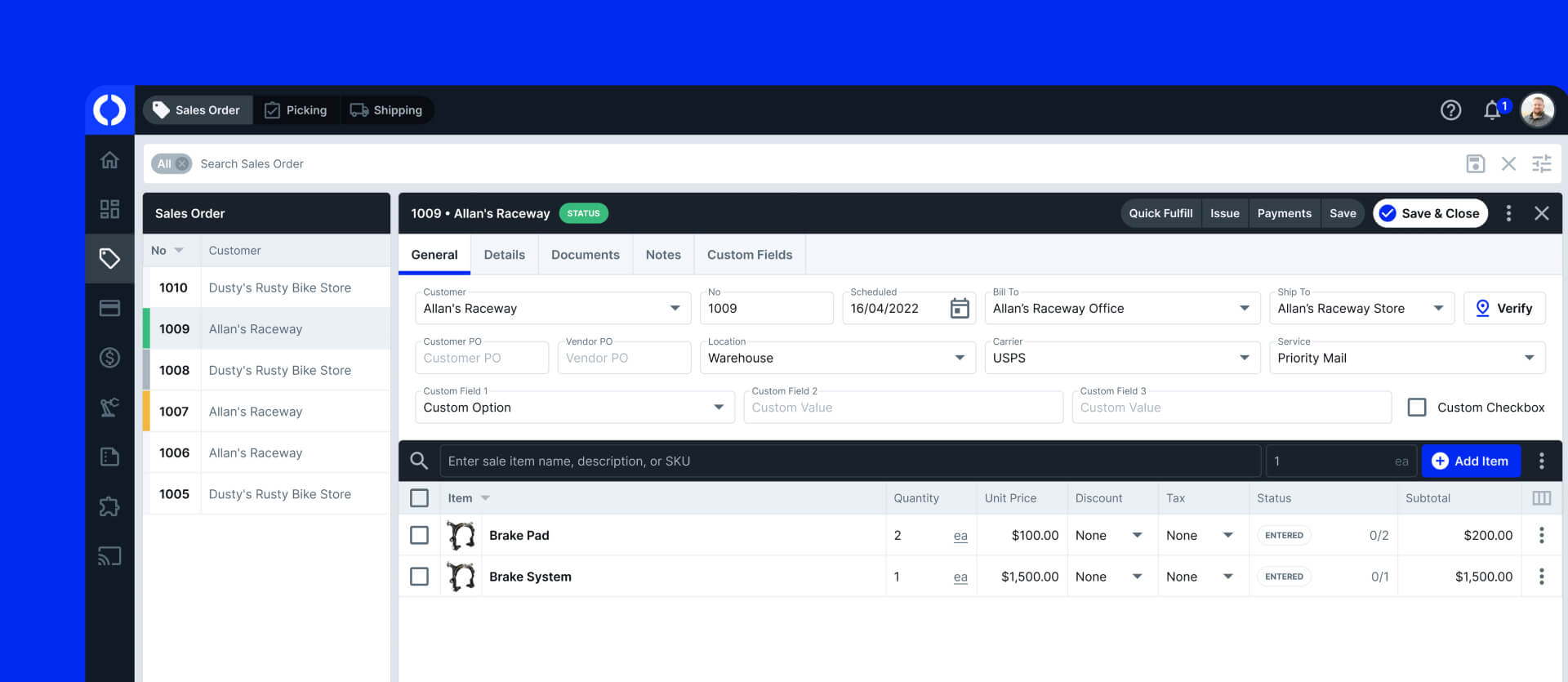Image resolution: width=1568 pixels, height=682 pixels.
Task: Open the user profile avatar
Action: point(1538,110)
